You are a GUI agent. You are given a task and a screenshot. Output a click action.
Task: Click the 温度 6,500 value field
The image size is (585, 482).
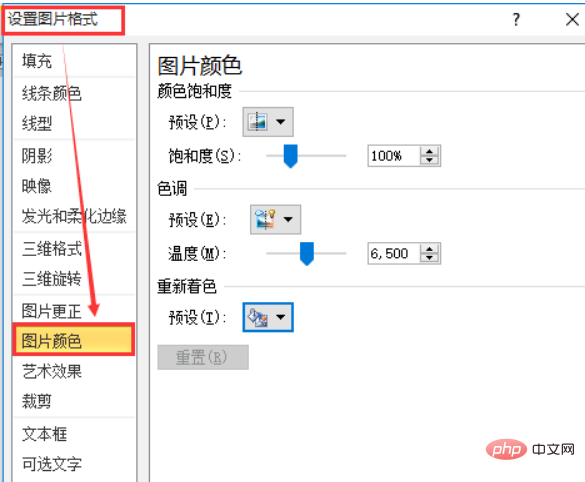click(x=394, y=253)
